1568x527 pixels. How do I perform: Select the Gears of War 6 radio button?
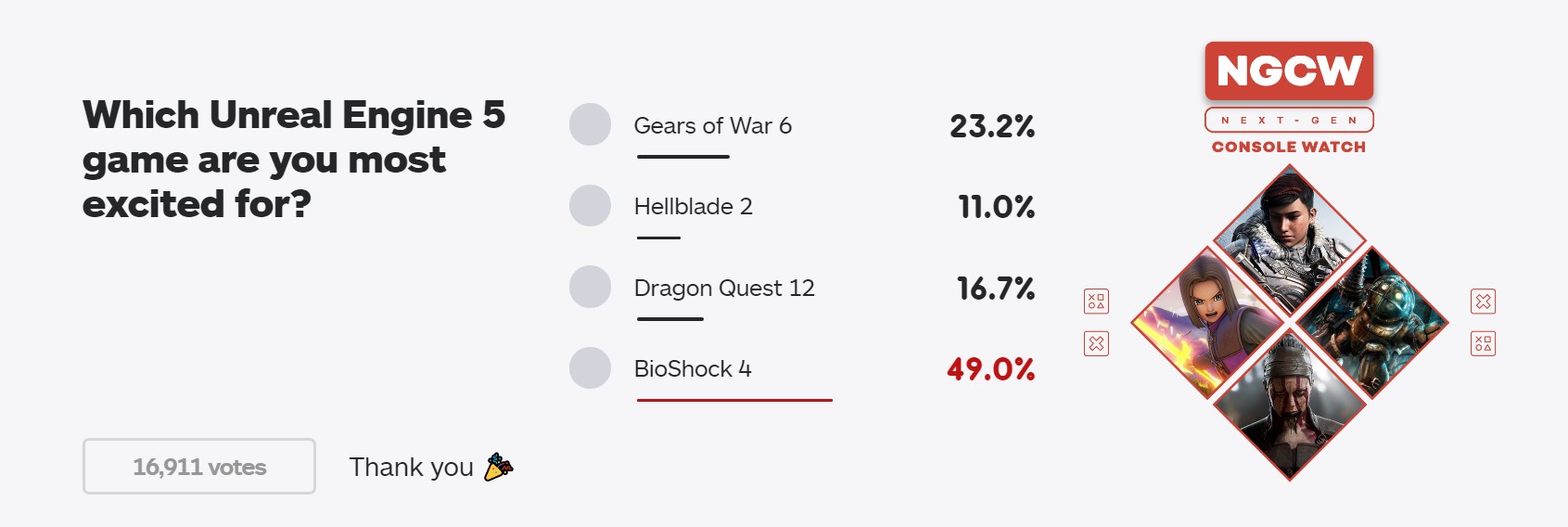click(x=590, y=124)
